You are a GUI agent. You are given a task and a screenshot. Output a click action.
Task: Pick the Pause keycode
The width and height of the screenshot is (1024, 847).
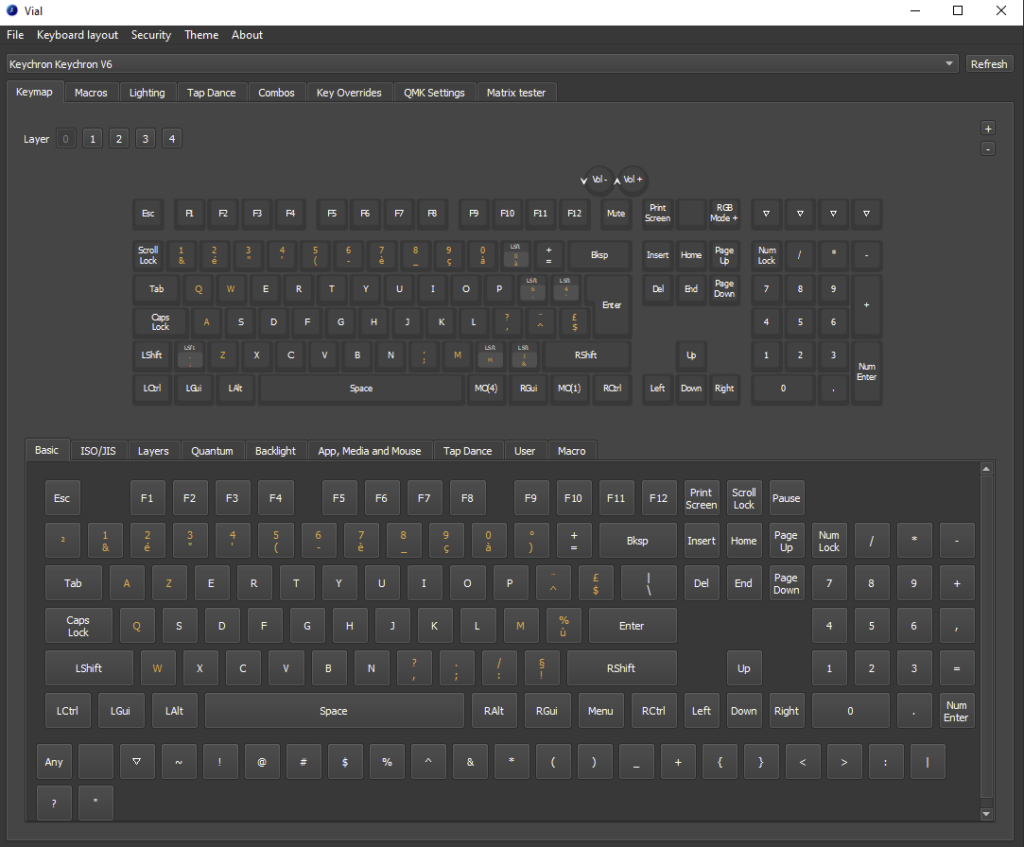(x=786, y=498)
